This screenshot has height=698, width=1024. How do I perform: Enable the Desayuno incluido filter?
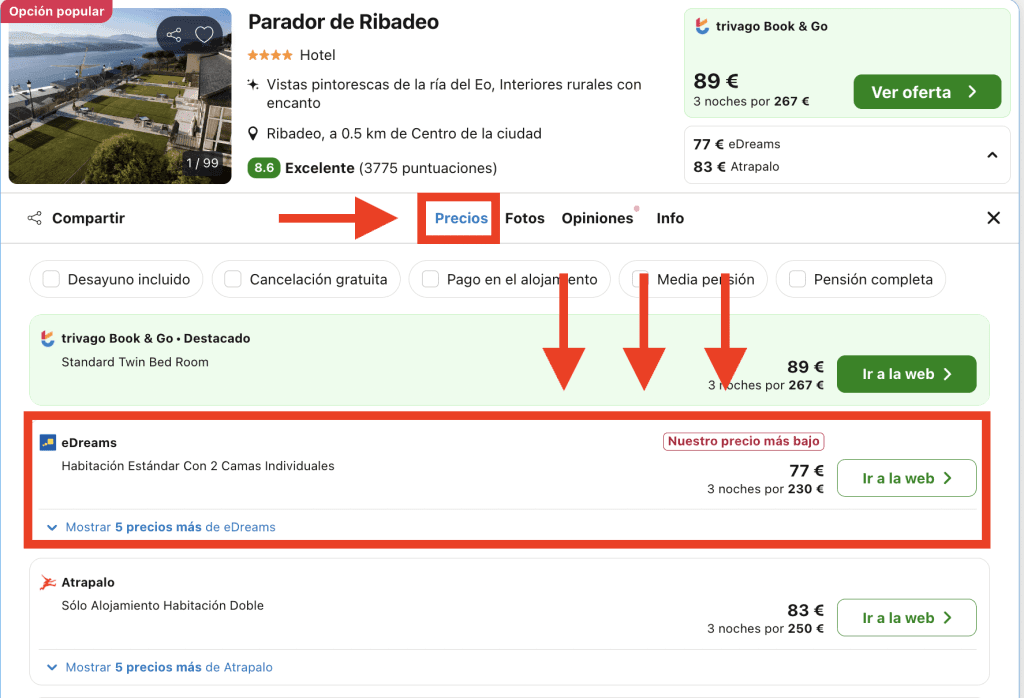click(x=51, y=280)
